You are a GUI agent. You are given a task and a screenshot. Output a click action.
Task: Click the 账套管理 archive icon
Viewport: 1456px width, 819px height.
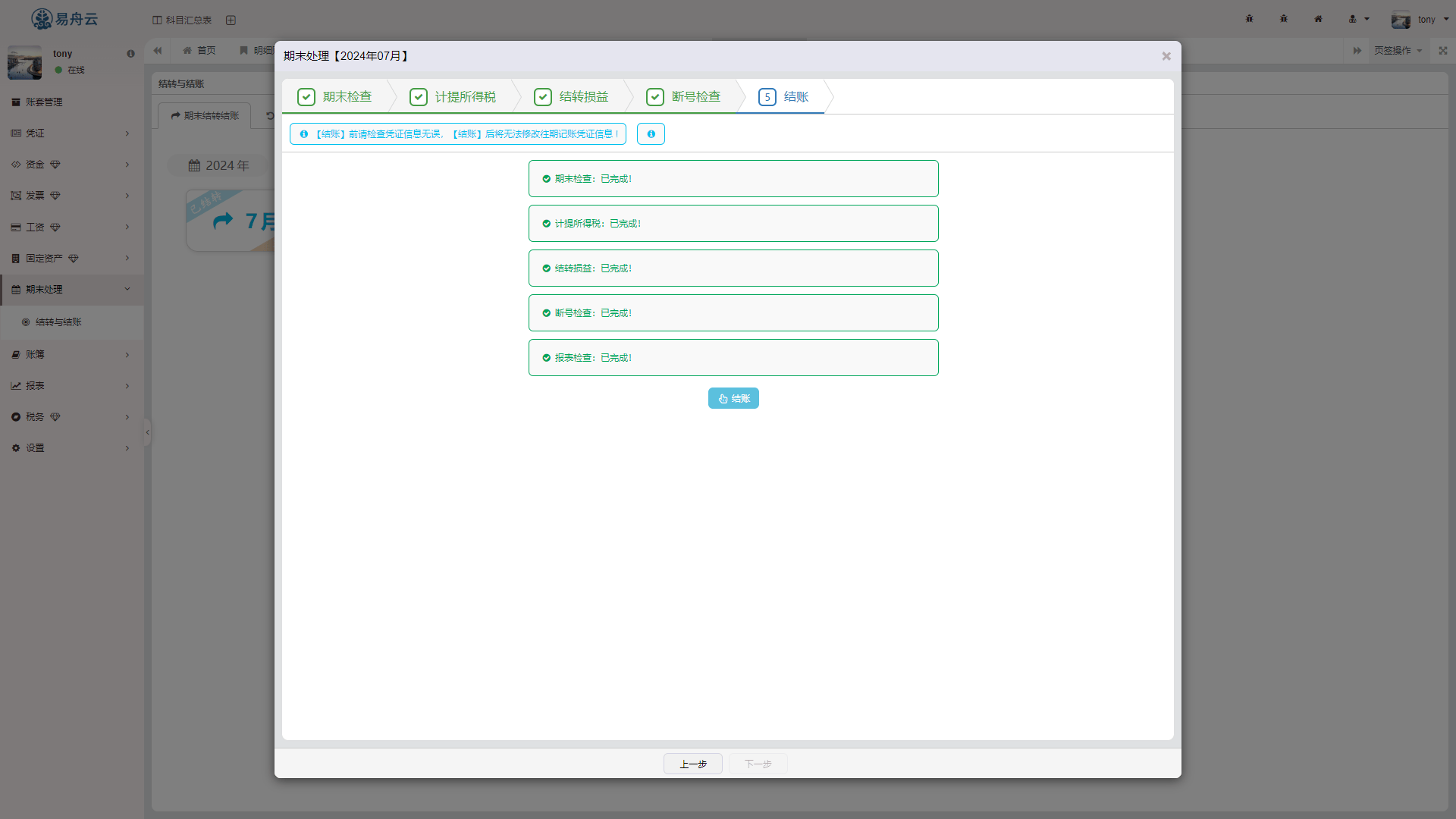[x=16, y=102]
